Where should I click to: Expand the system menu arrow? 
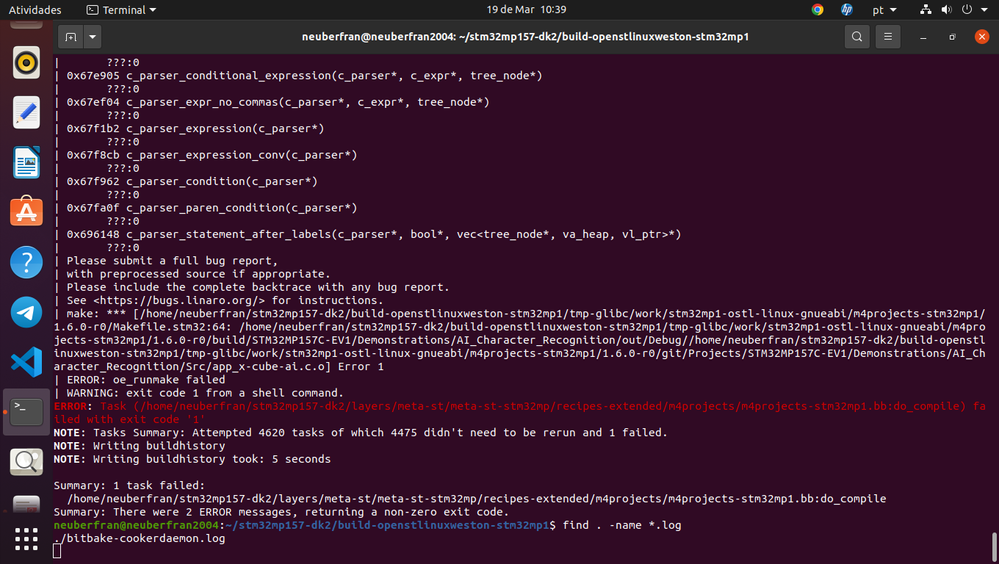(x=984, y=10)
